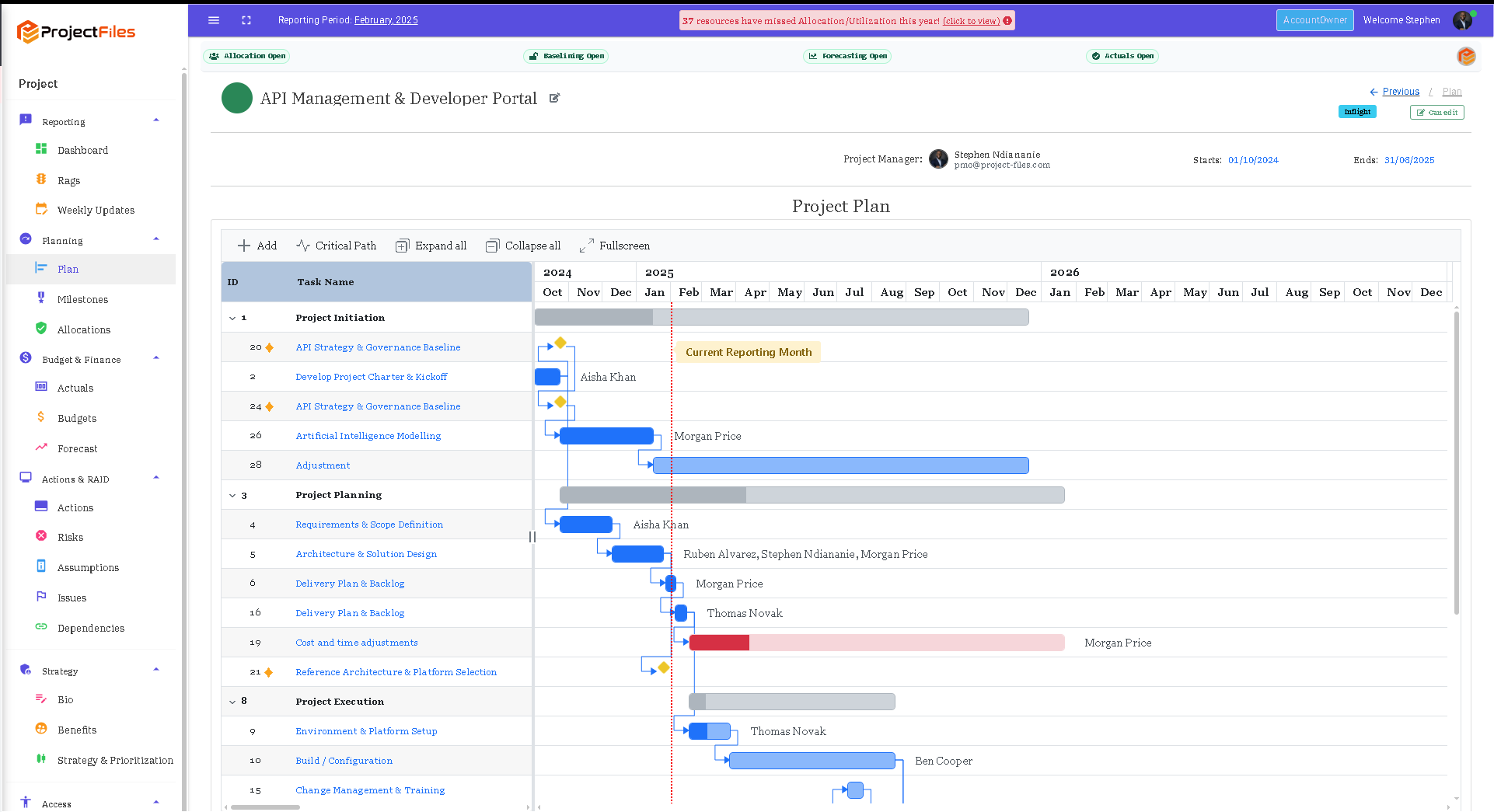Collapse the Planning sidebar section
1494x812 pixels.
[156, 239]
